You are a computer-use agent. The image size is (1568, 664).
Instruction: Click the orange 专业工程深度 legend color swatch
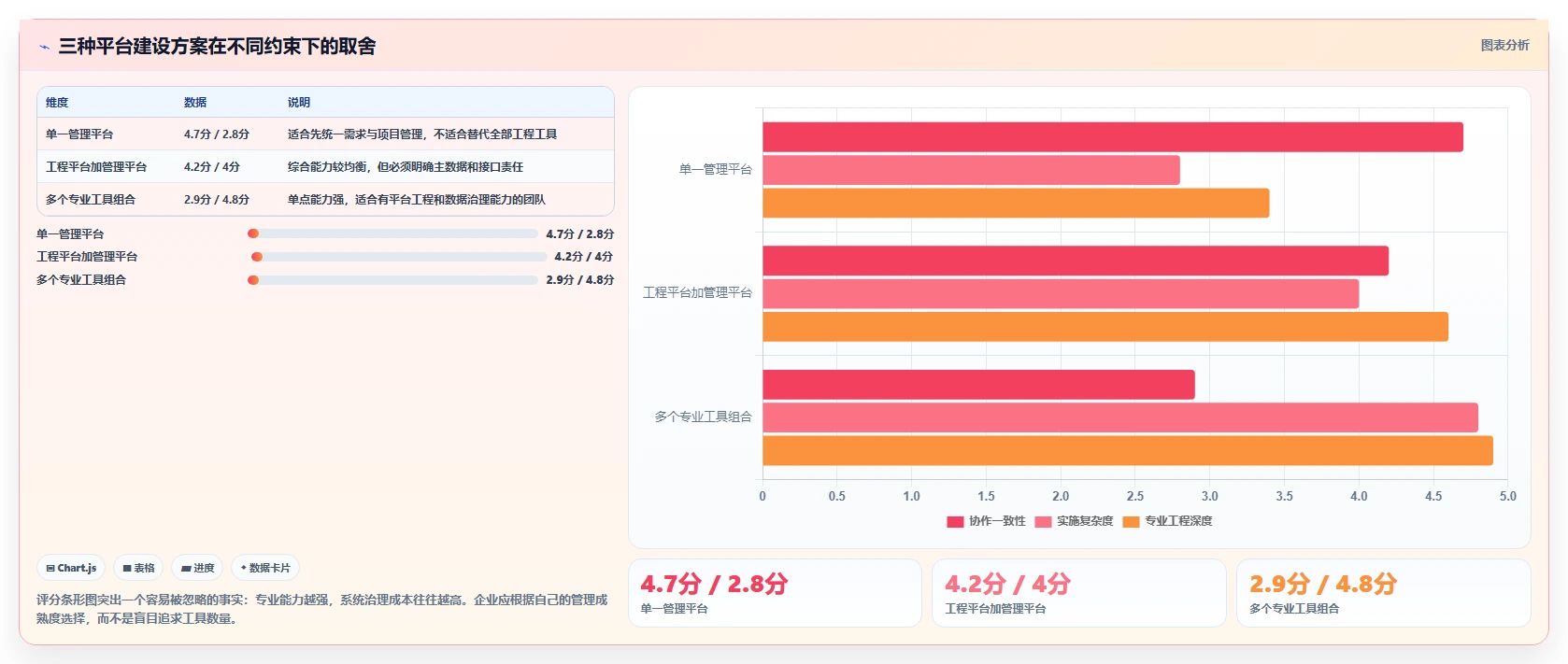(x=1131, y=522)
